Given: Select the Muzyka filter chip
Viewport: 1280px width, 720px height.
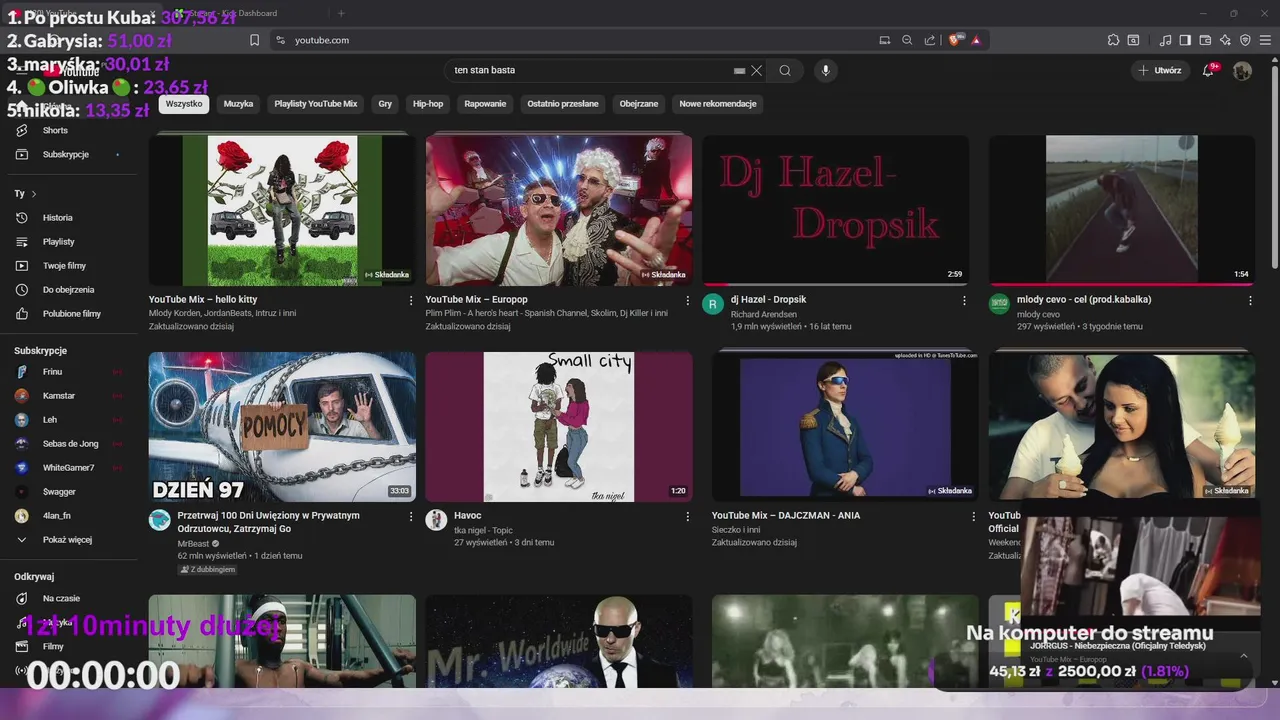Looking at the screenshot, I should [x=238, y=104].
